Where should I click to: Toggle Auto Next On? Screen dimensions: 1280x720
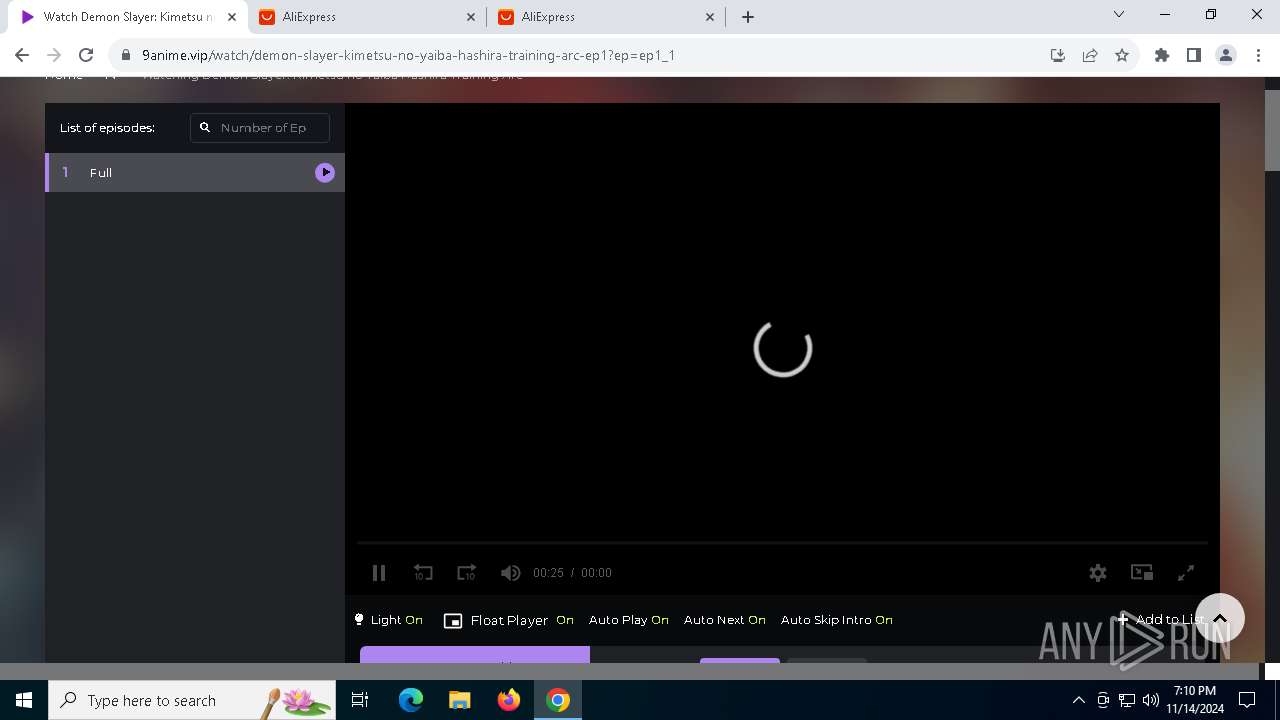[x=725, y=620]
